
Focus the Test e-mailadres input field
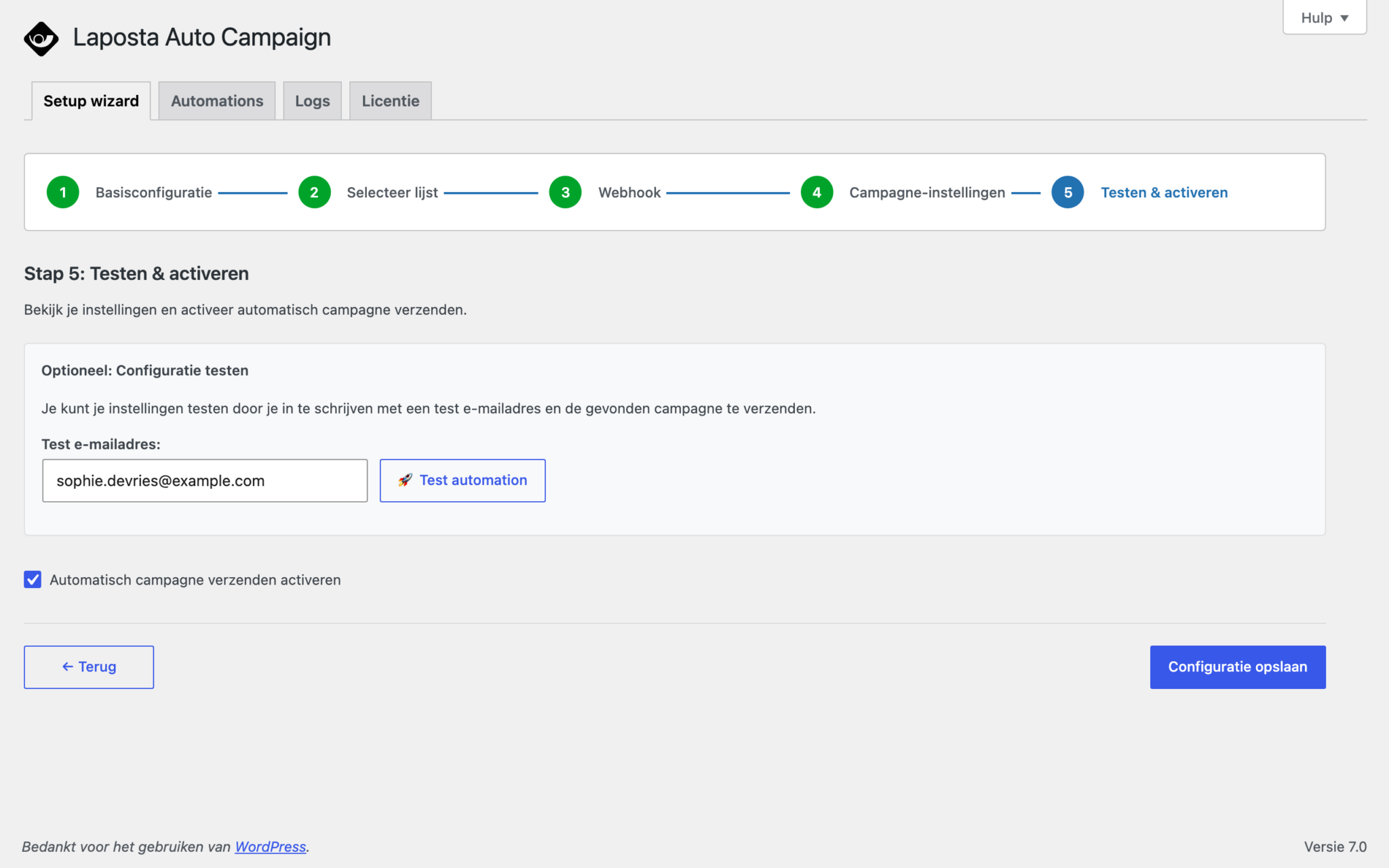[205, 481]
